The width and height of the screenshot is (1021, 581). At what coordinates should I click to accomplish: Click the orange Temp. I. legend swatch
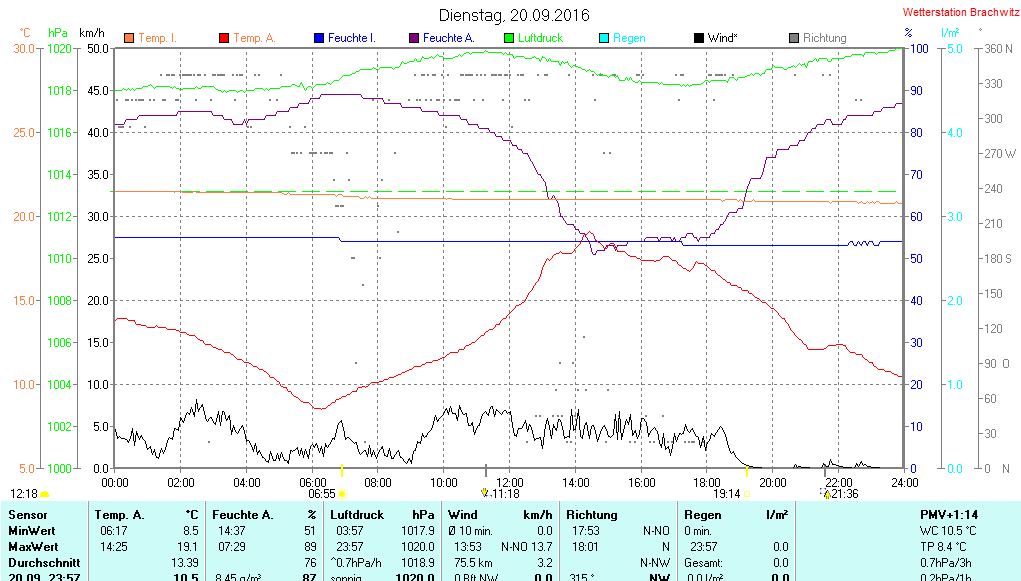[128, 38]
